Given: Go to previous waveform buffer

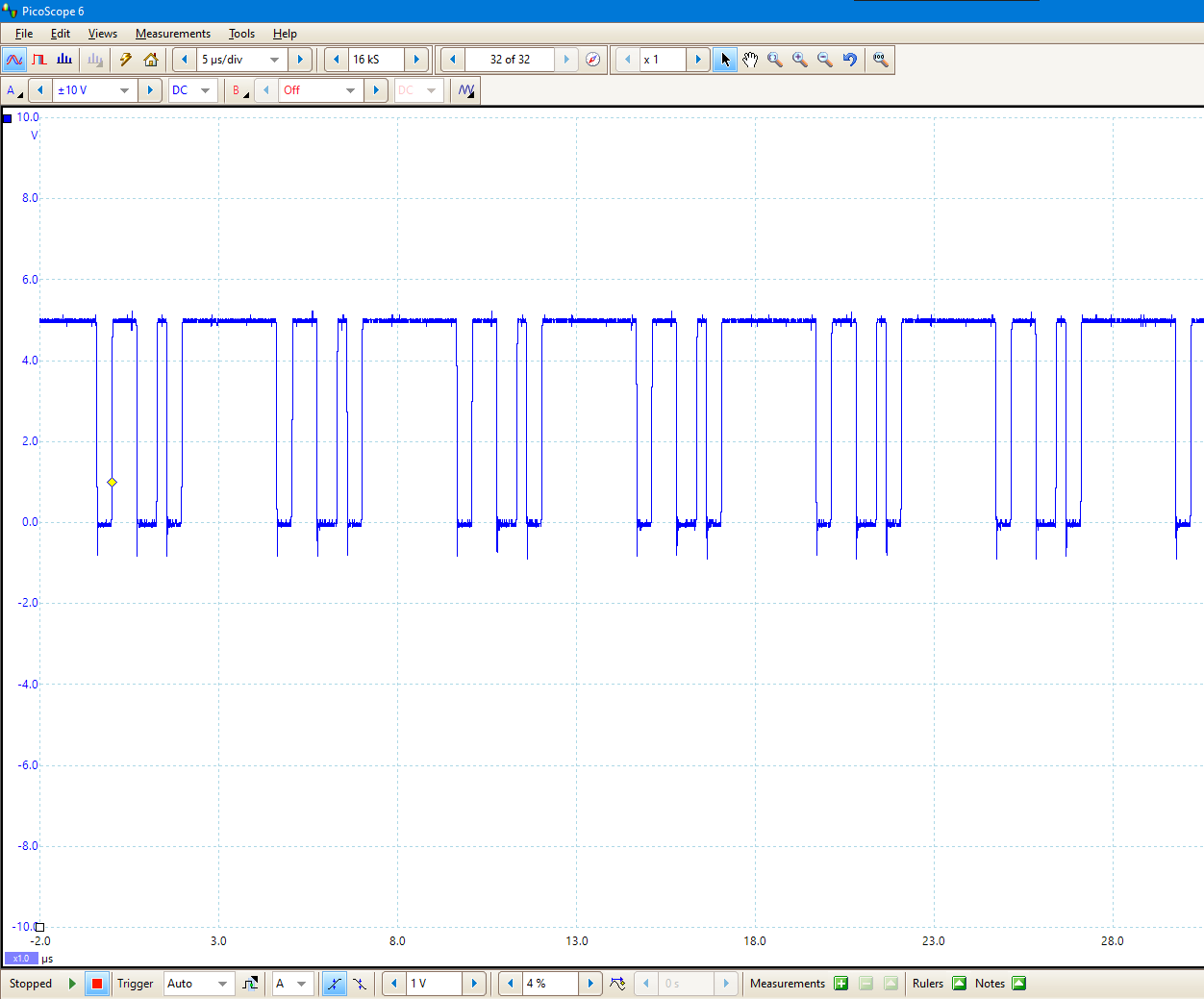Looking at the screenshot, I should coord(453,60).
